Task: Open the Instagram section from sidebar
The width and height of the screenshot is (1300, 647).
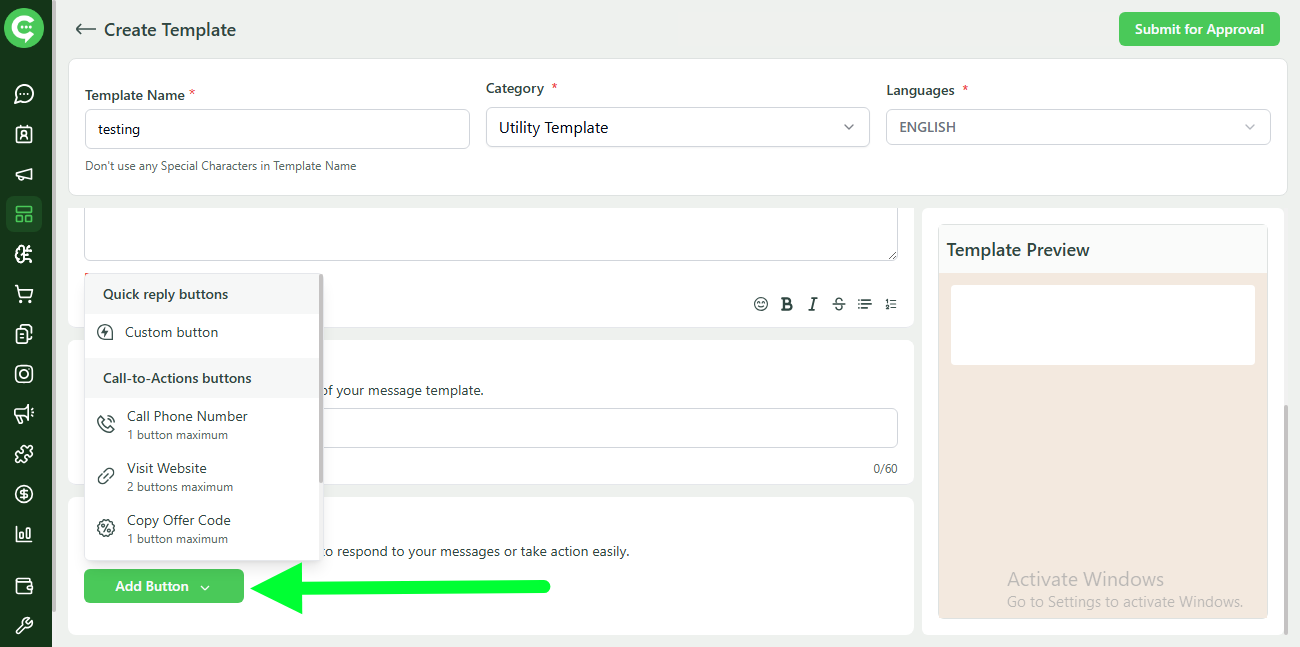Action: pyautogui.click(x=24, y=373)
